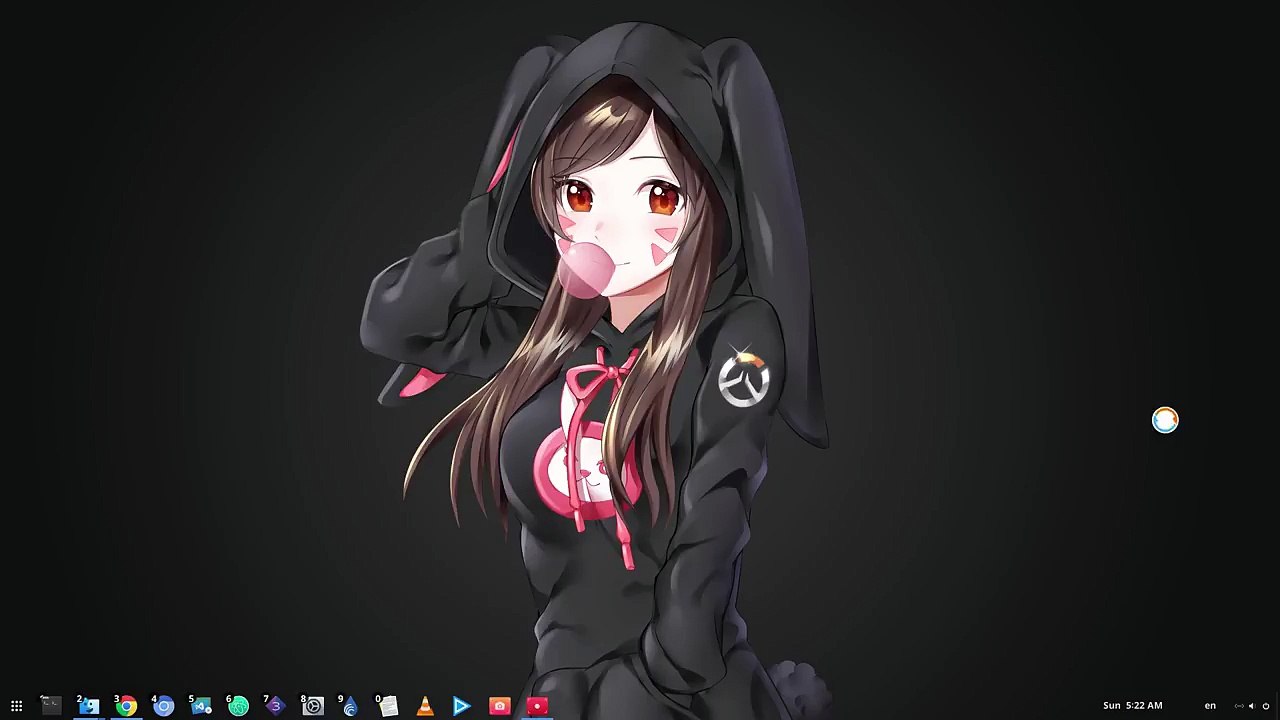Open the purple hexagon app numbered 7
1280x720 pixels.
(x=275, y=706)
